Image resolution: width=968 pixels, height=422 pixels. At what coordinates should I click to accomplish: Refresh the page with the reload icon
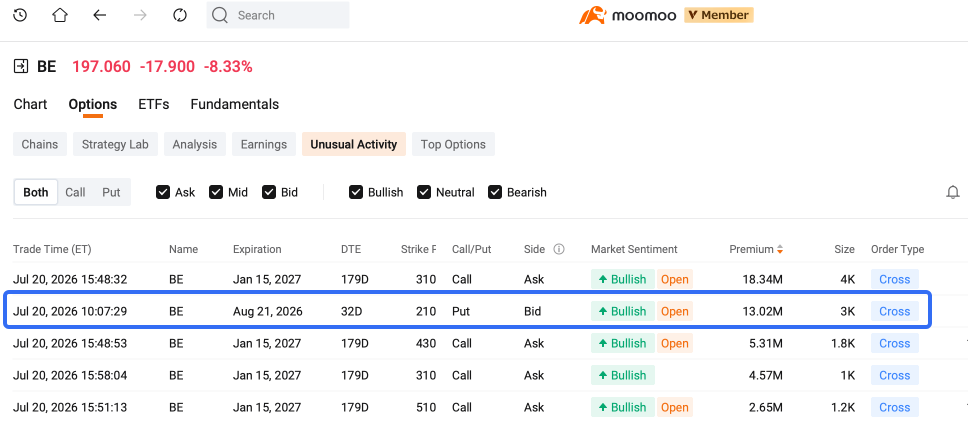(180, 15)
